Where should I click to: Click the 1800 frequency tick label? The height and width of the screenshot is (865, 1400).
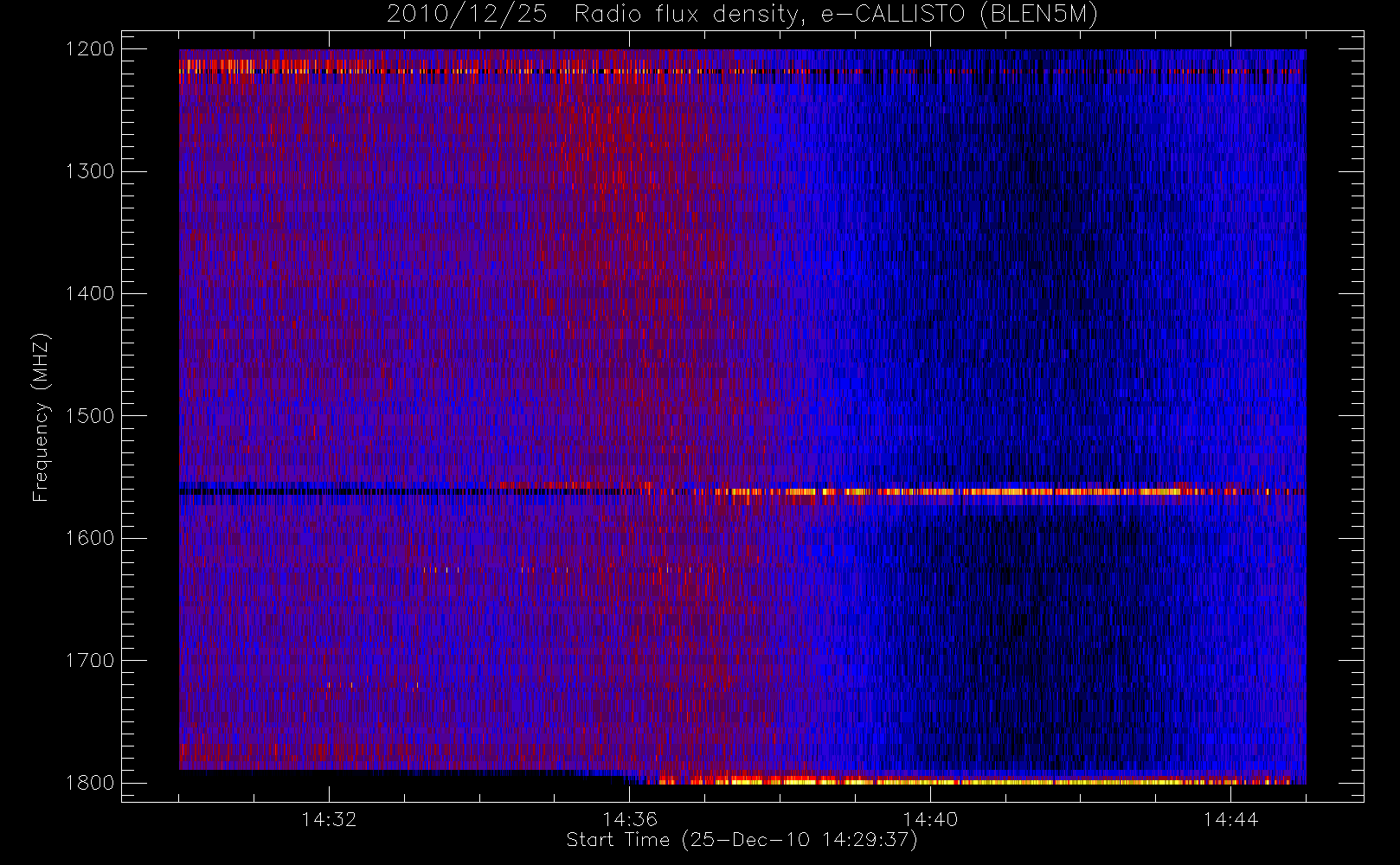click(90, 783)
